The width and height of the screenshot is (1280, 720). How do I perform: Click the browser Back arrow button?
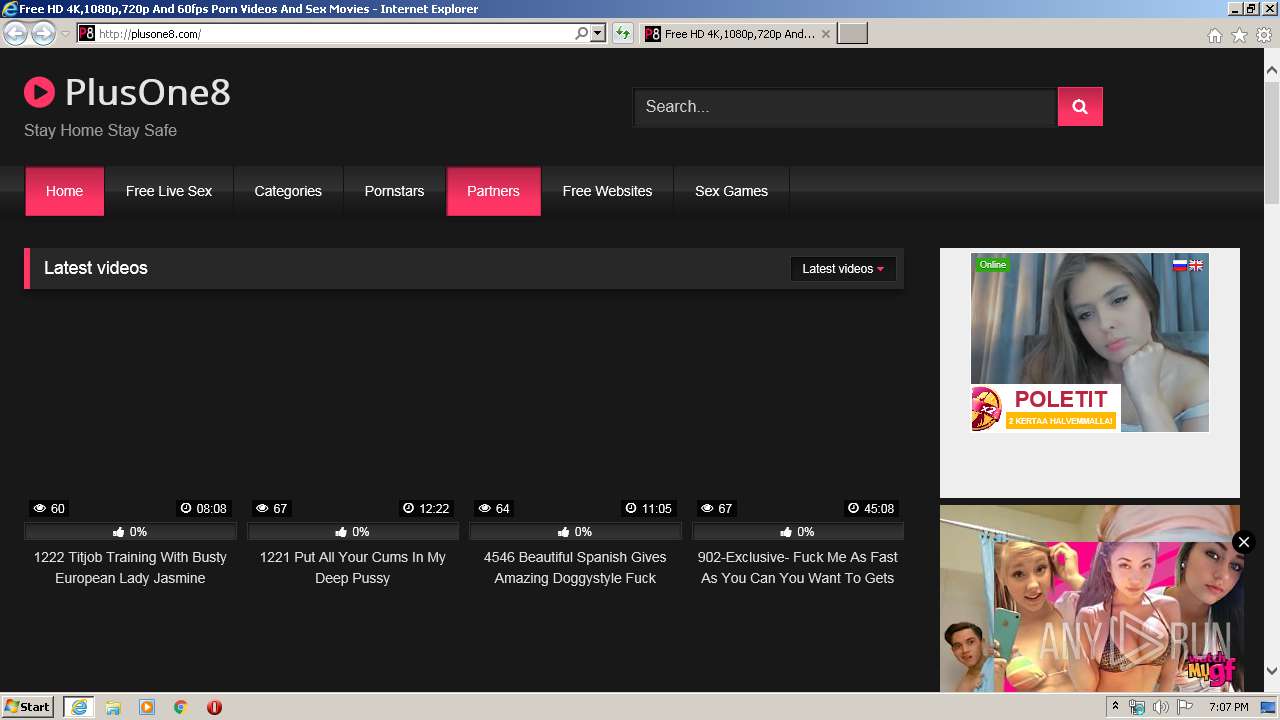(x=15, y=34)
